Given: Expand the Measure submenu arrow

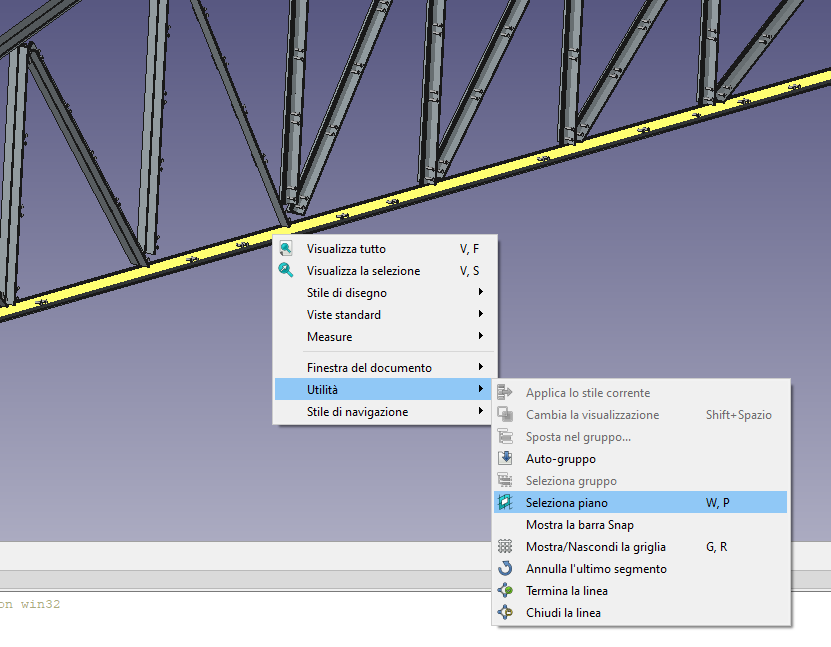Looking at the screenshot, I should (481, 336).
